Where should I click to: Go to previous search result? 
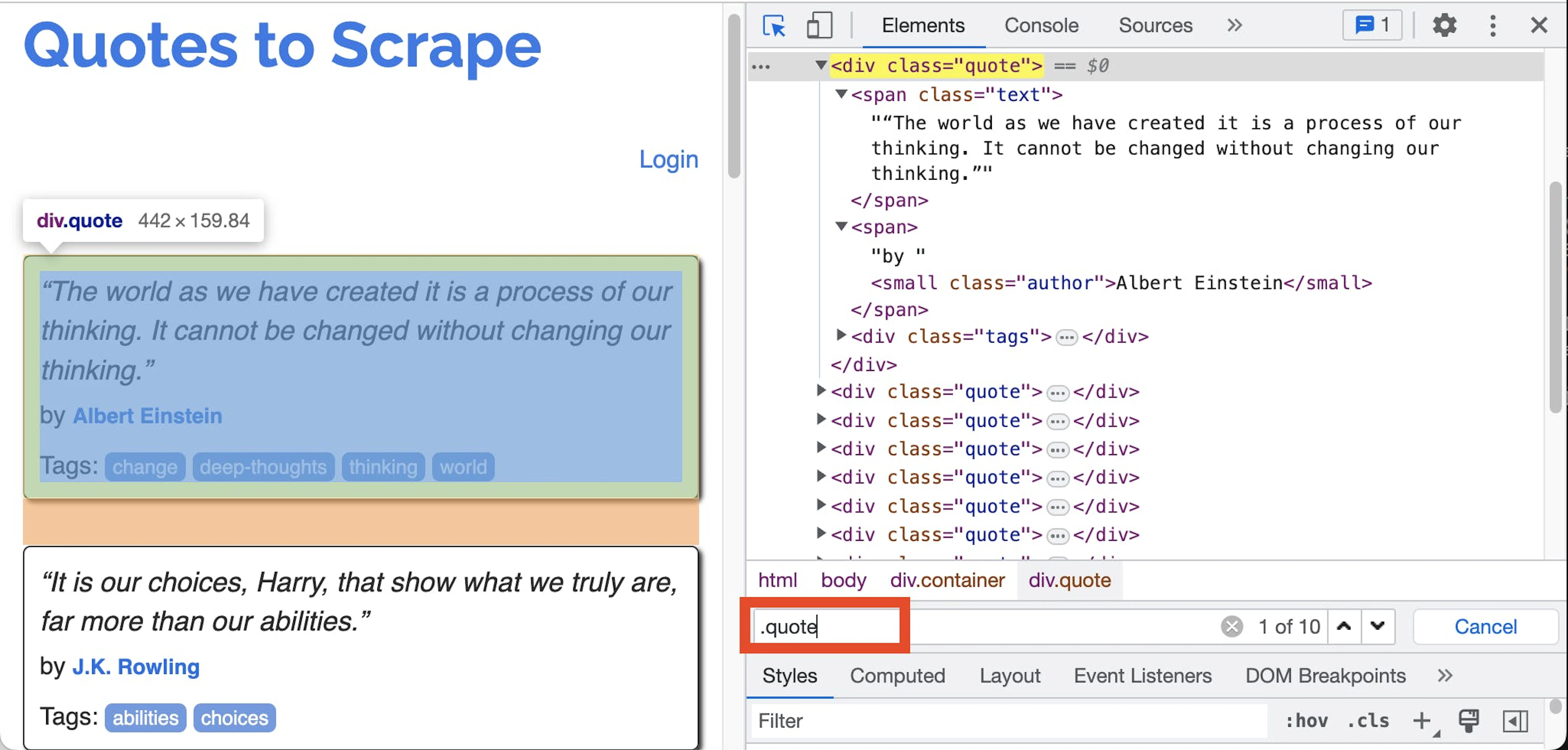pos(1344,626)
